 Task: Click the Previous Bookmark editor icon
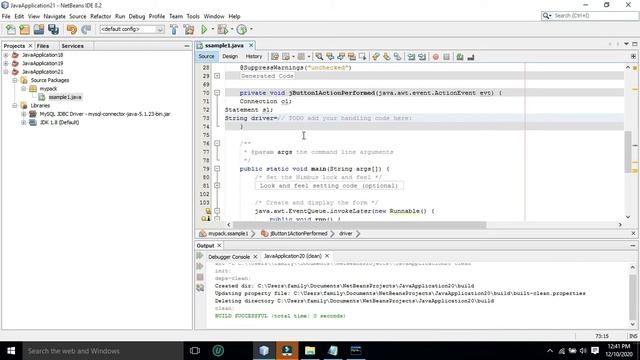376,57
